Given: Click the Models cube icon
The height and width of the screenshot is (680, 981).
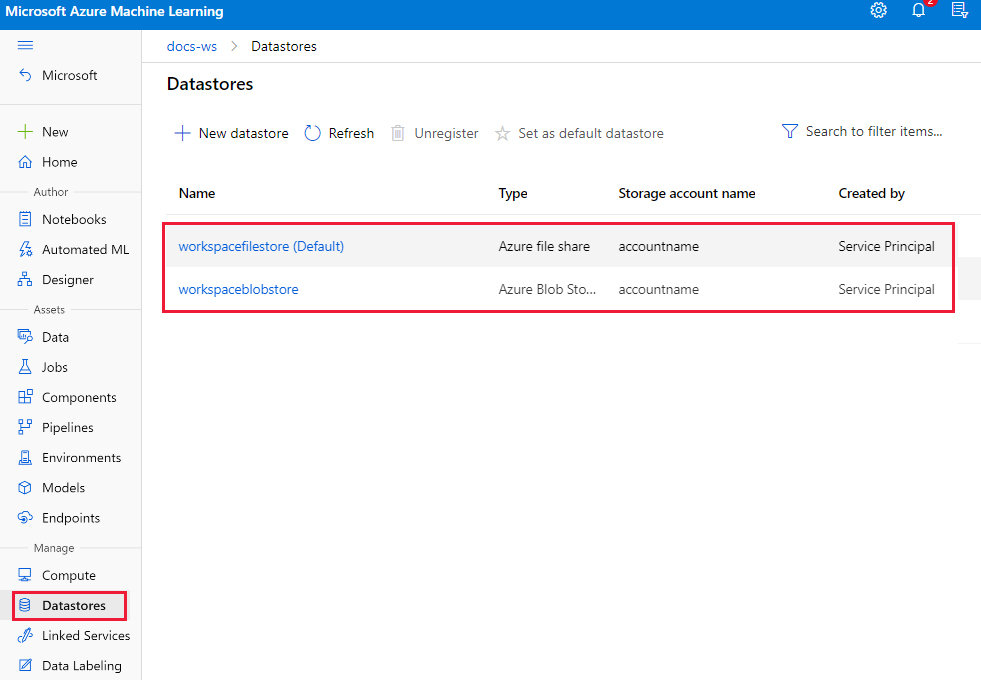Looking at the screenshot, I should pos(25,487).
